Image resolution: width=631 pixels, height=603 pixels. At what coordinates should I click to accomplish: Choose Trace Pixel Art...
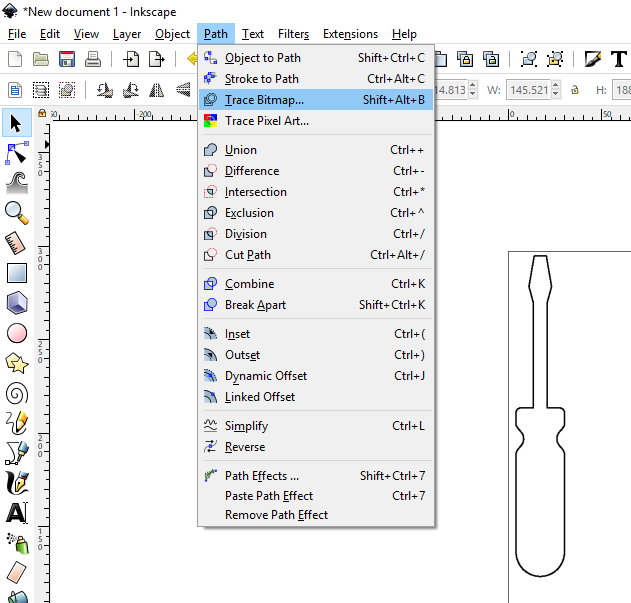pyautogui.click(x=316, y=121)
